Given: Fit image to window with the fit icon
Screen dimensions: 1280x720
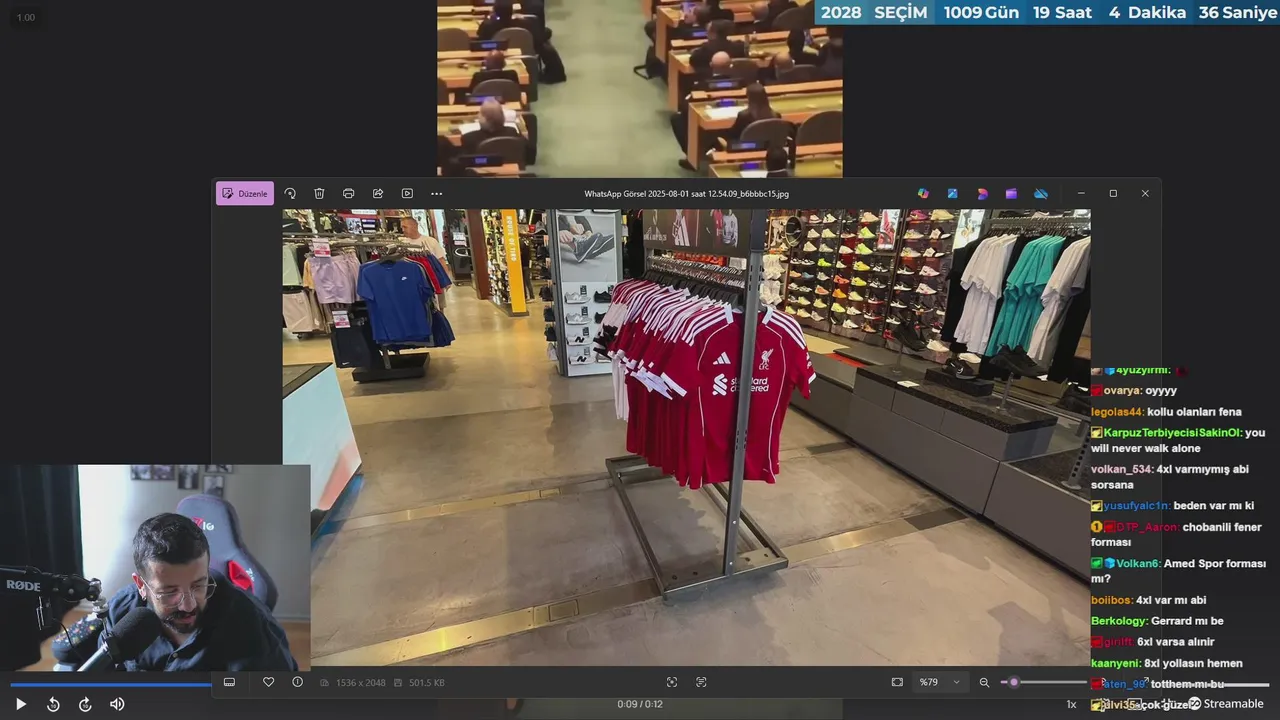Looking at the screenshot, I should point(897,682).
